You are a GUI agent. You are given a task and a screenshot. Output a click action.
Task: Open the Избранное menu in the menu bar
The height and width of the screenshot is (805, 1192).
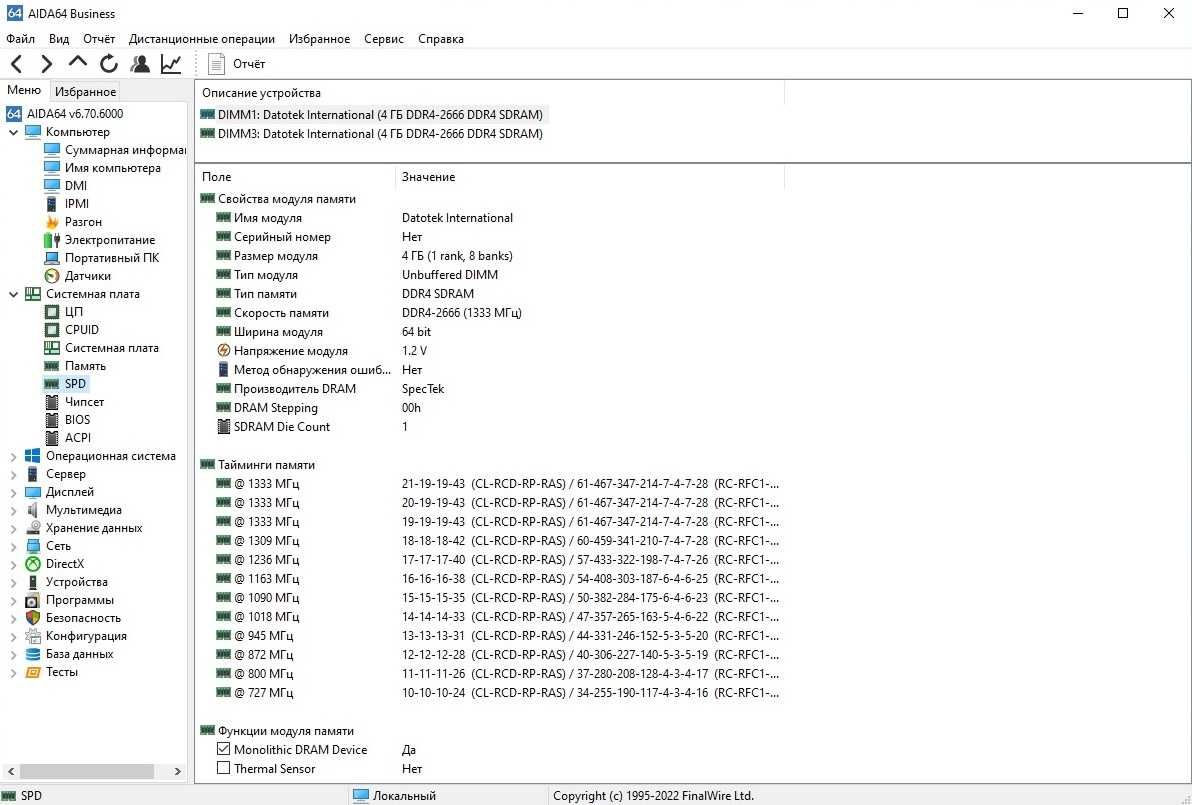coord(319,39)
